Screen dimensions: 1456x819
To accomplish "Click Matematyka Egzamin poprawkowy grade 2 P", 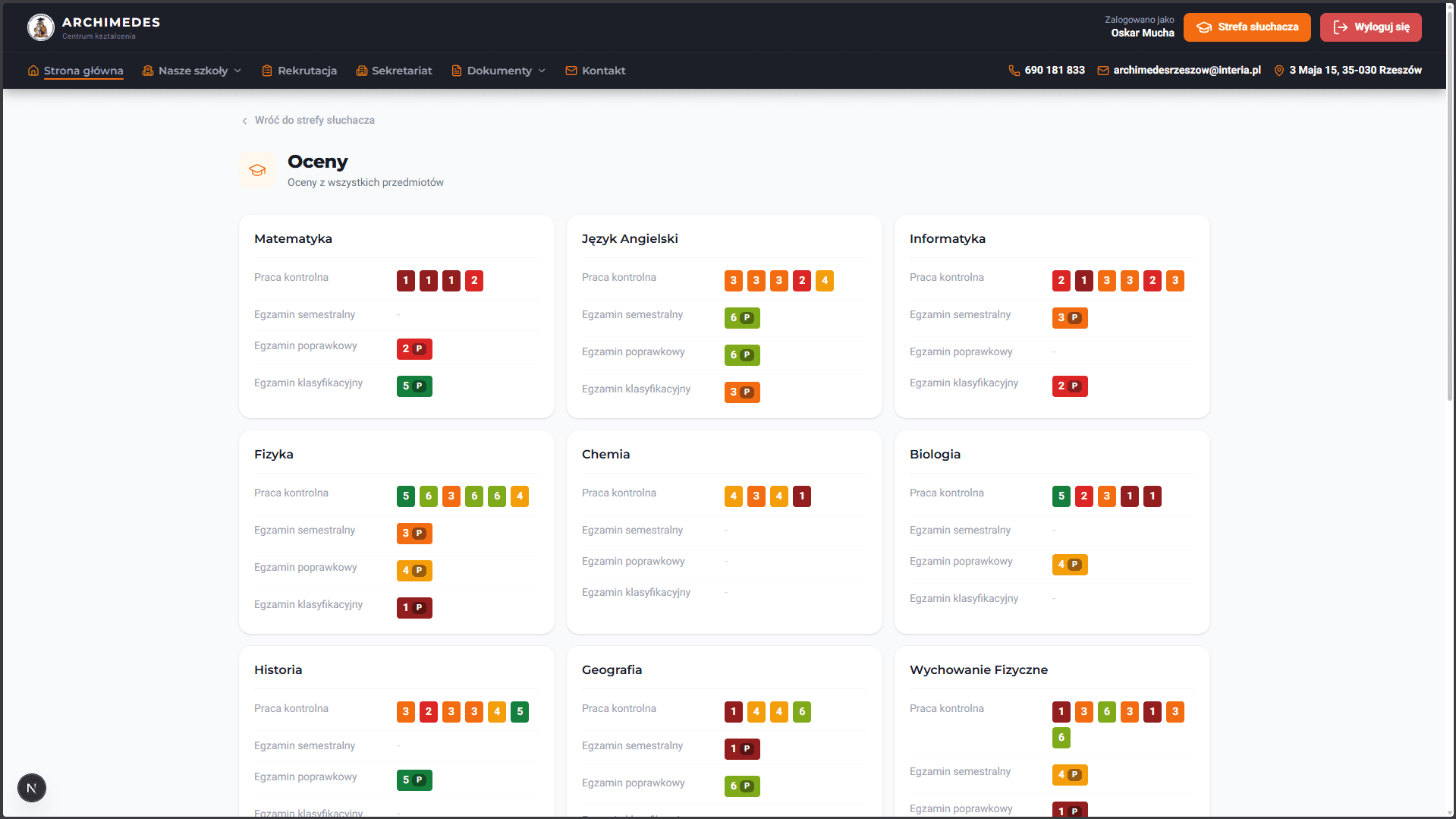I will tap(414, 349).
